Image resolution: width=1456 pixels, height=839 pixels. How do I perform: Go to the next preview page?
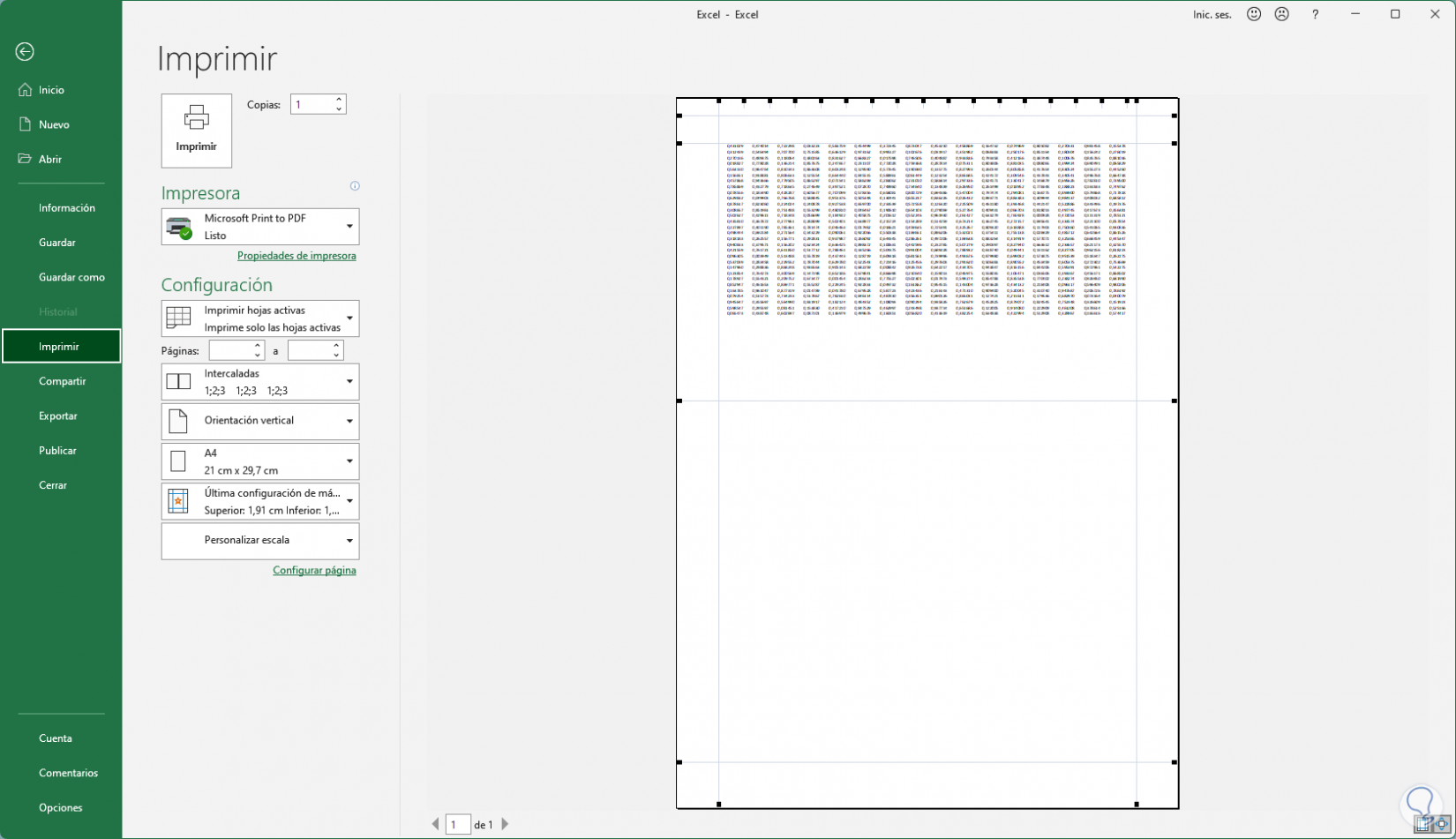click(x=505, y=824)
